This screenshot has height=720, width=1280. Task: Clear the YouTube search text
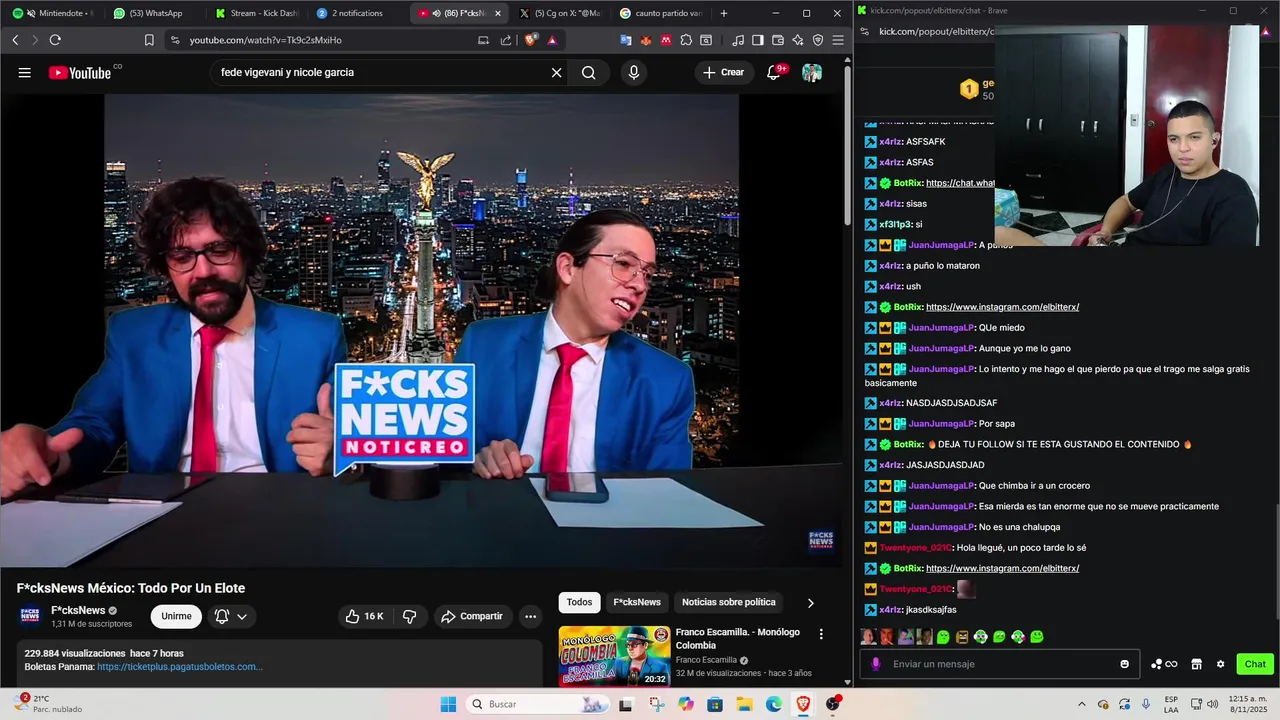(557, 72)
